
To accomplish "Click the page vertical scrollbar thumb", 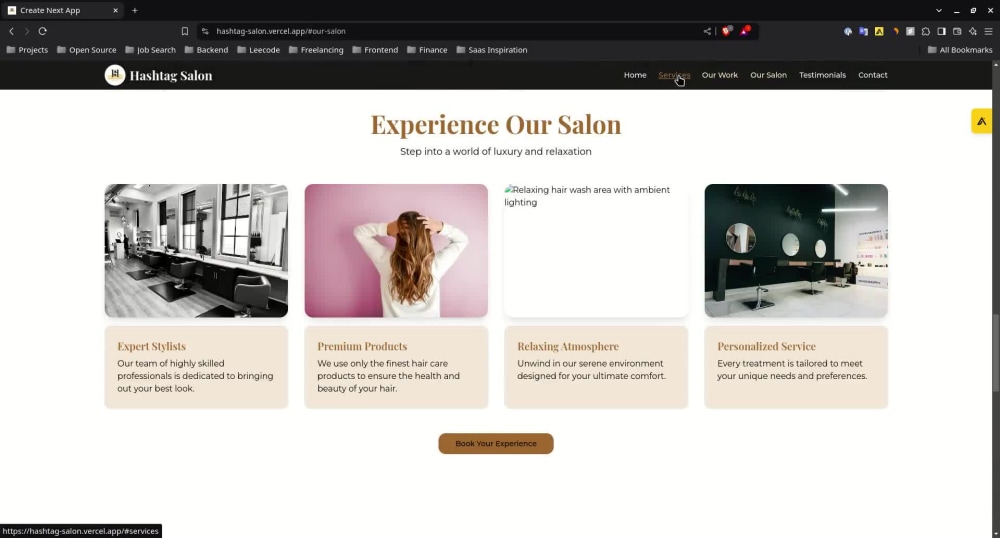I will tap(996, 352).
